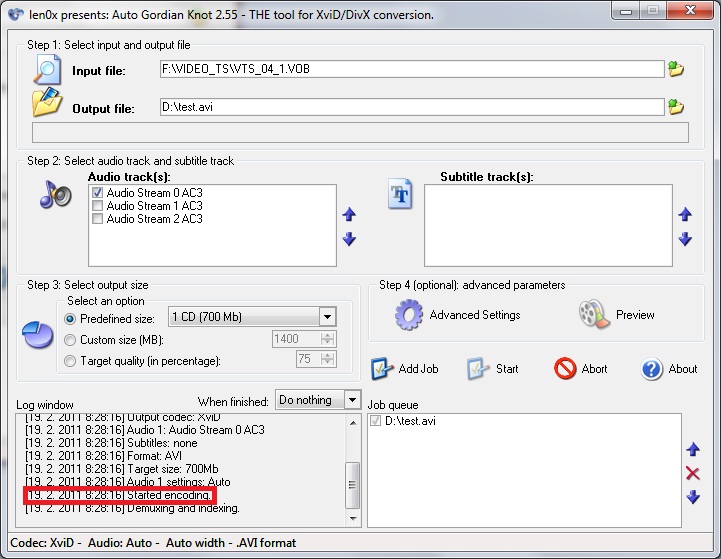Click the Preview label

[635, 315]
